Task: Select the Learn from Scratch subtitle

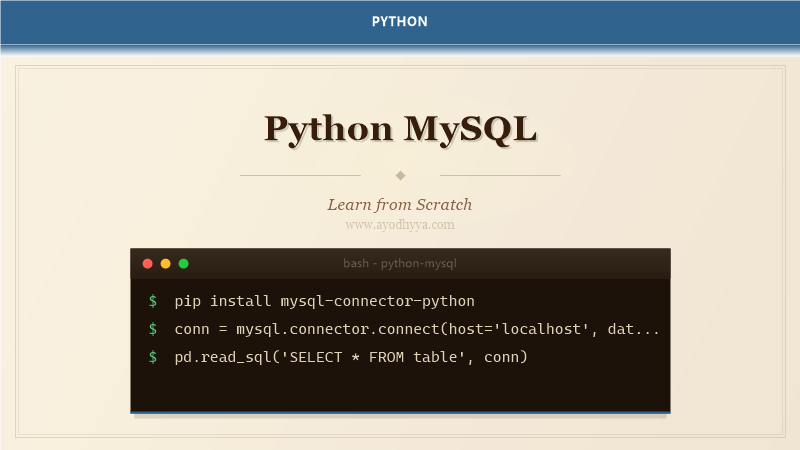Action: coord(399,205)
